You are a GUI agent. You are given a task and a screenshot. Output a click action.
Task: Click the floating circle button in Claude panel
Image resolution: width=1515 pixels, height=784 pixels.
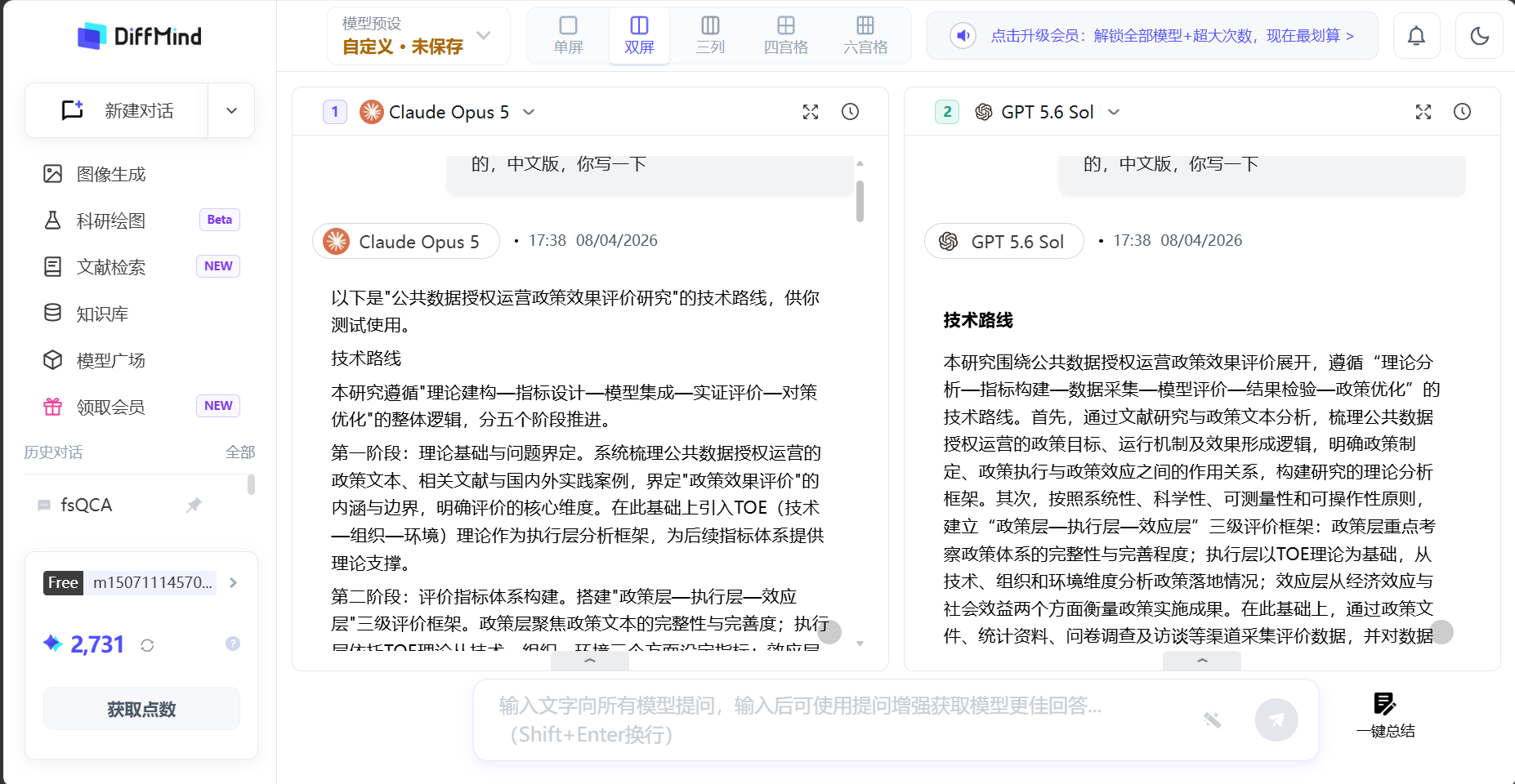tap(829, 632)
